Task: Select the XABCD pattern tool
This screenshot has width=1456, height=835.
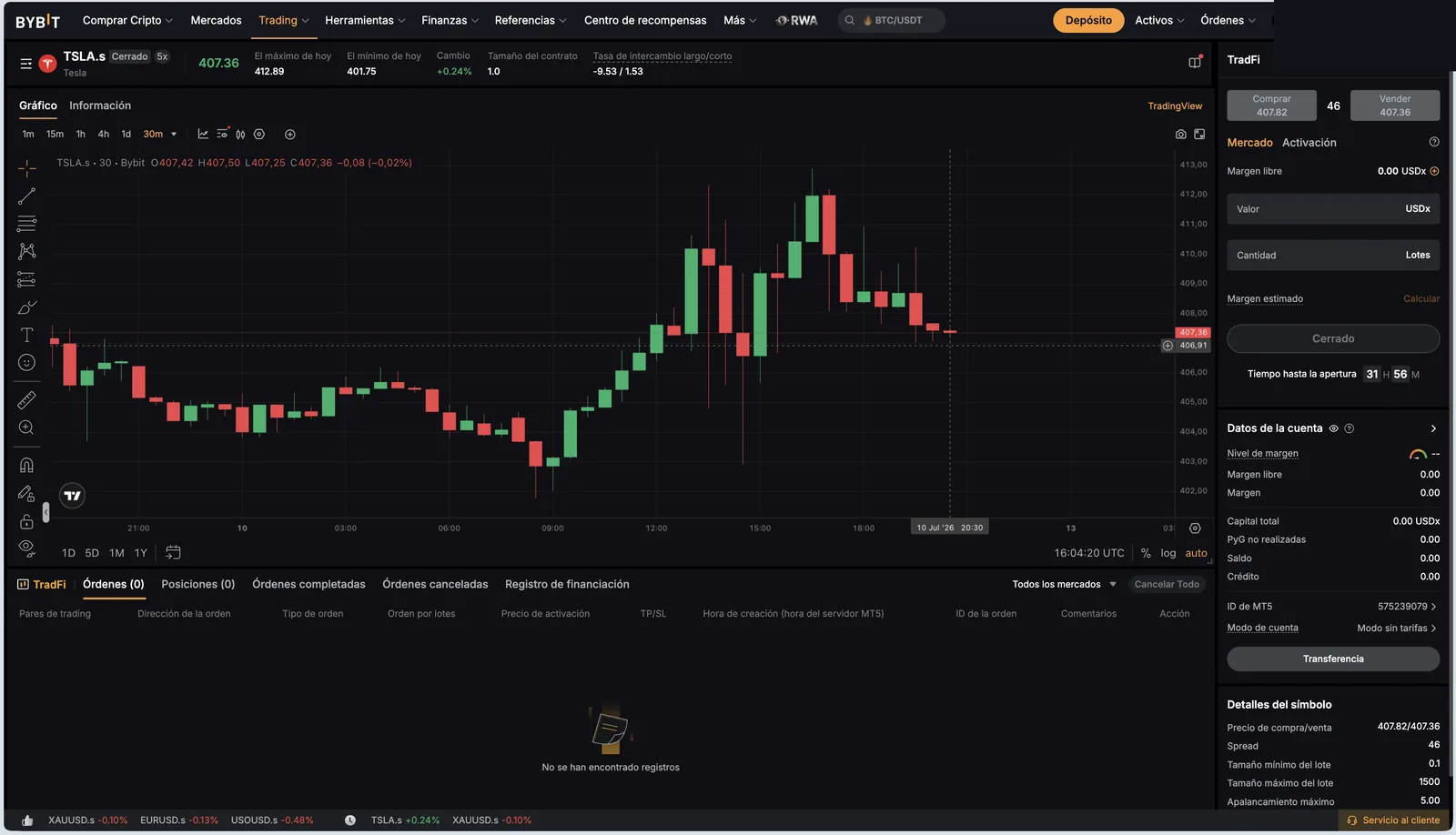Action: [x=27, y=251]
